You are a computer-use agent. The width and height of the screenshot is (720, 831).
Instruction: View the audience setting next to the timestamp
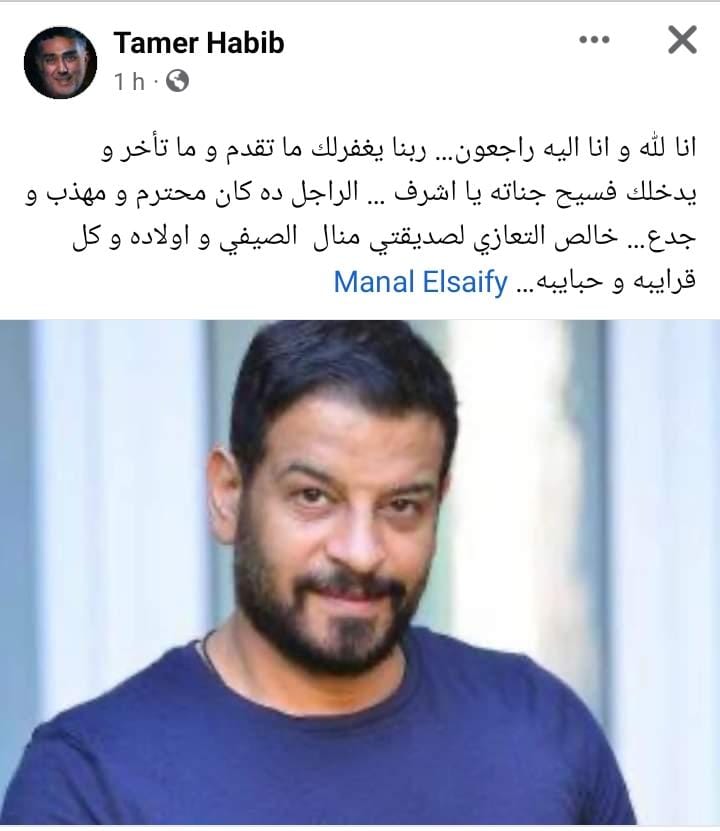click(x=177, y=81)
